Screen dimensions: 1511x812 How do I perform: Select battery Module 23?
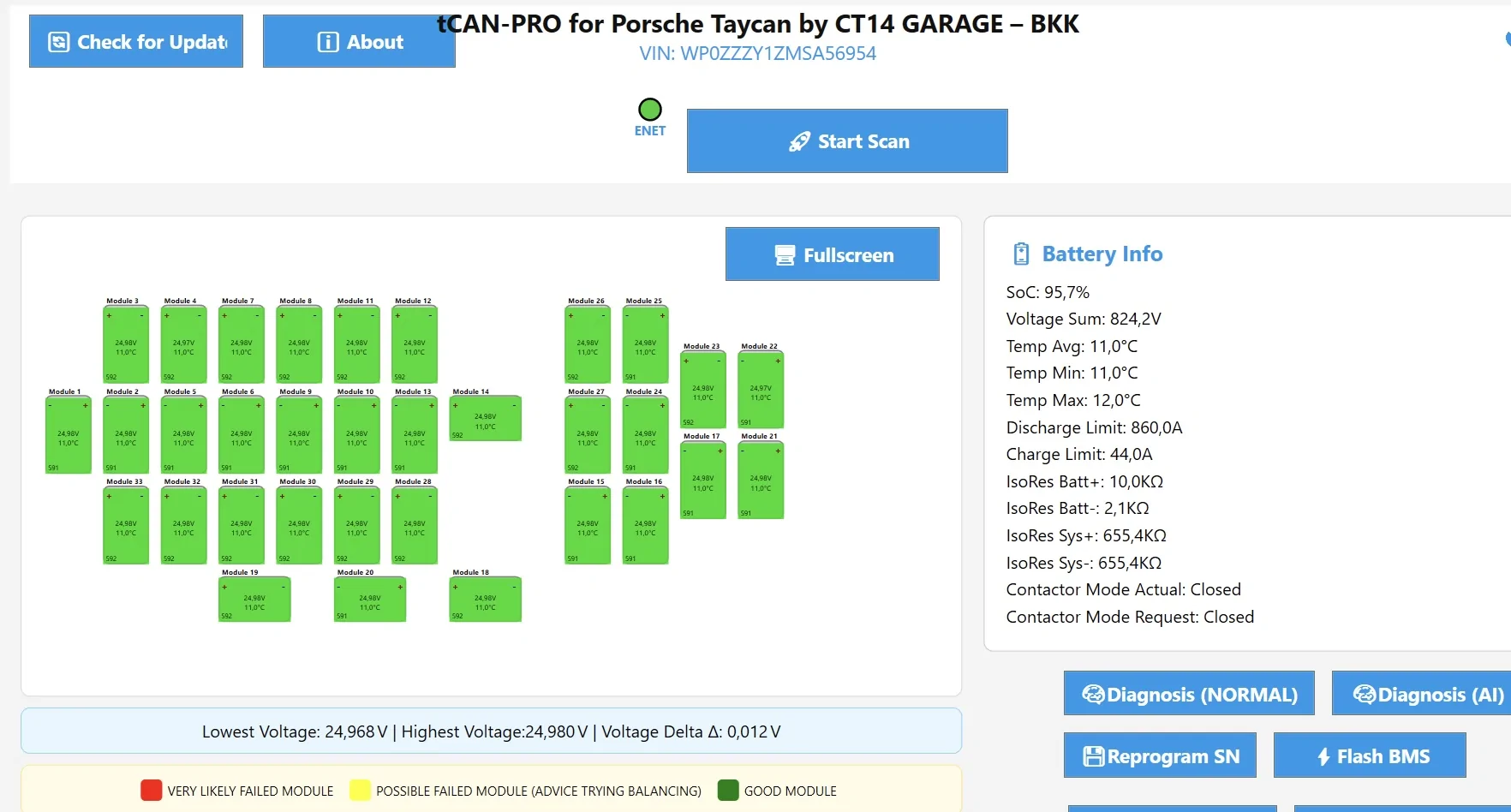coord(703,390)
